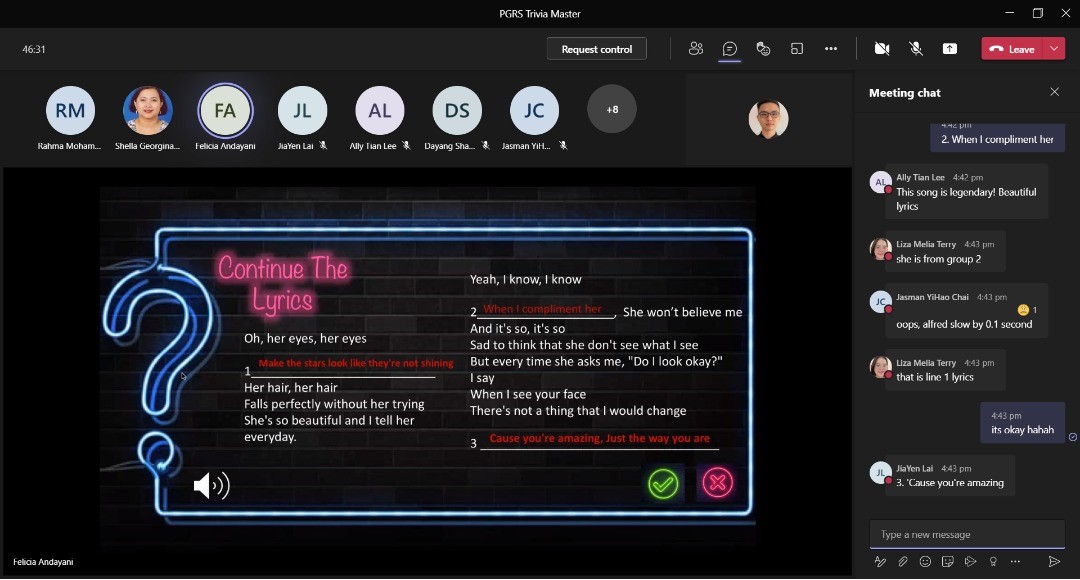
Task: Click the Request control button
Action: coord(596,49)
